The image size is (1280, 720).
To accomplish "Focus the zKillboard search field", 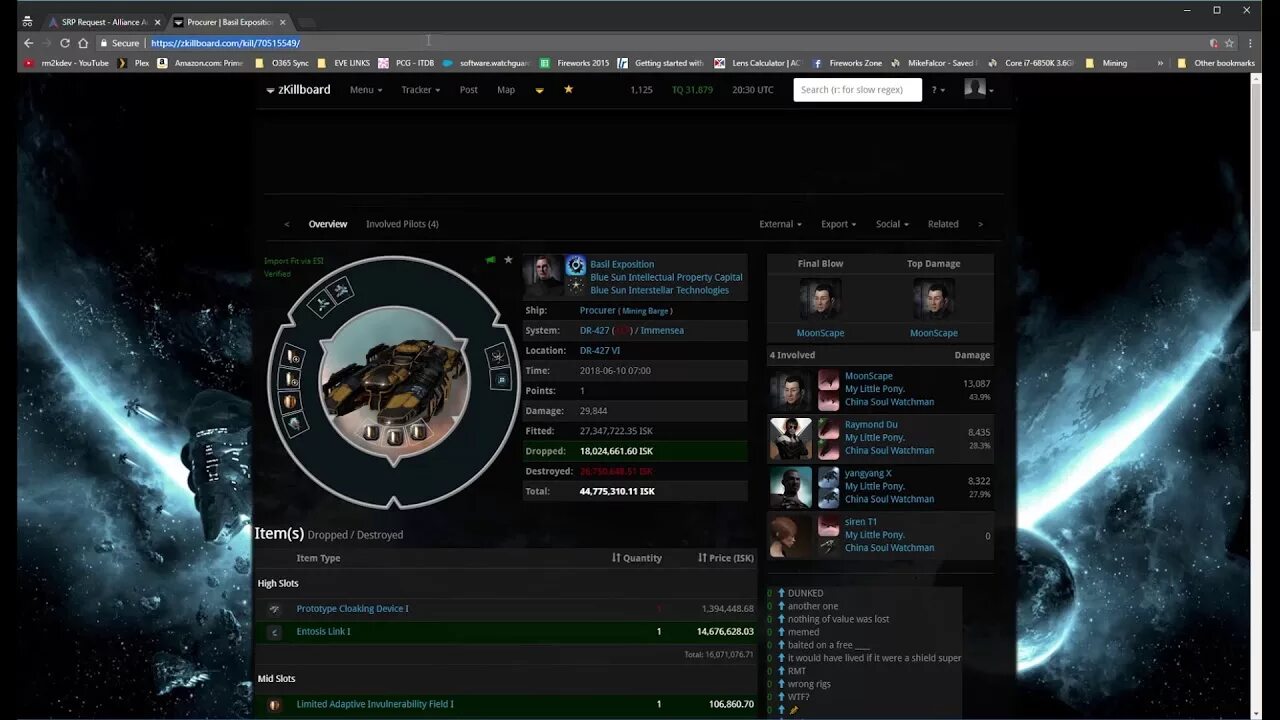I will pos(857,89).
